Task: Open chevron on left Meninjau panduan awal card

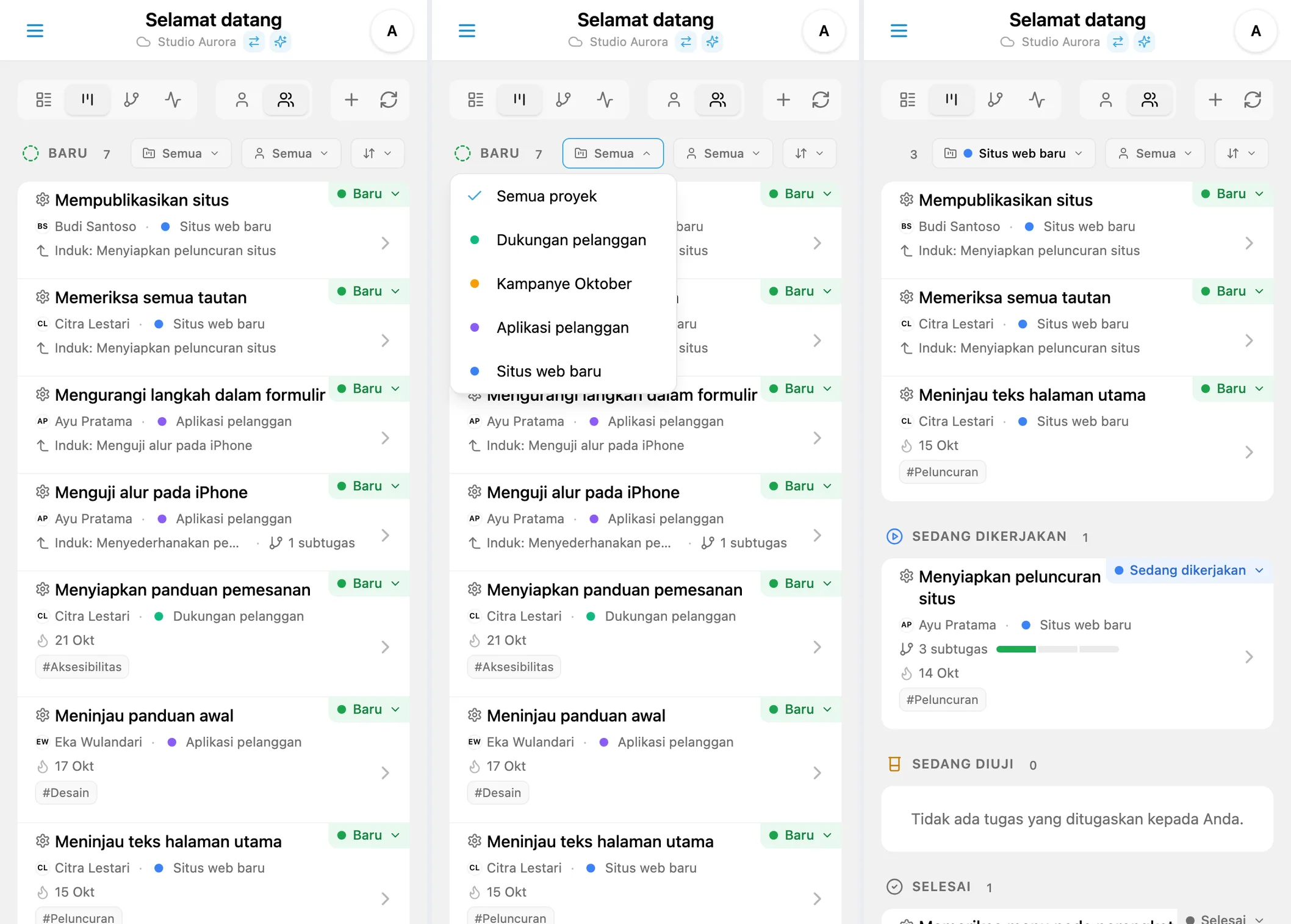Action: coord(386,773)
